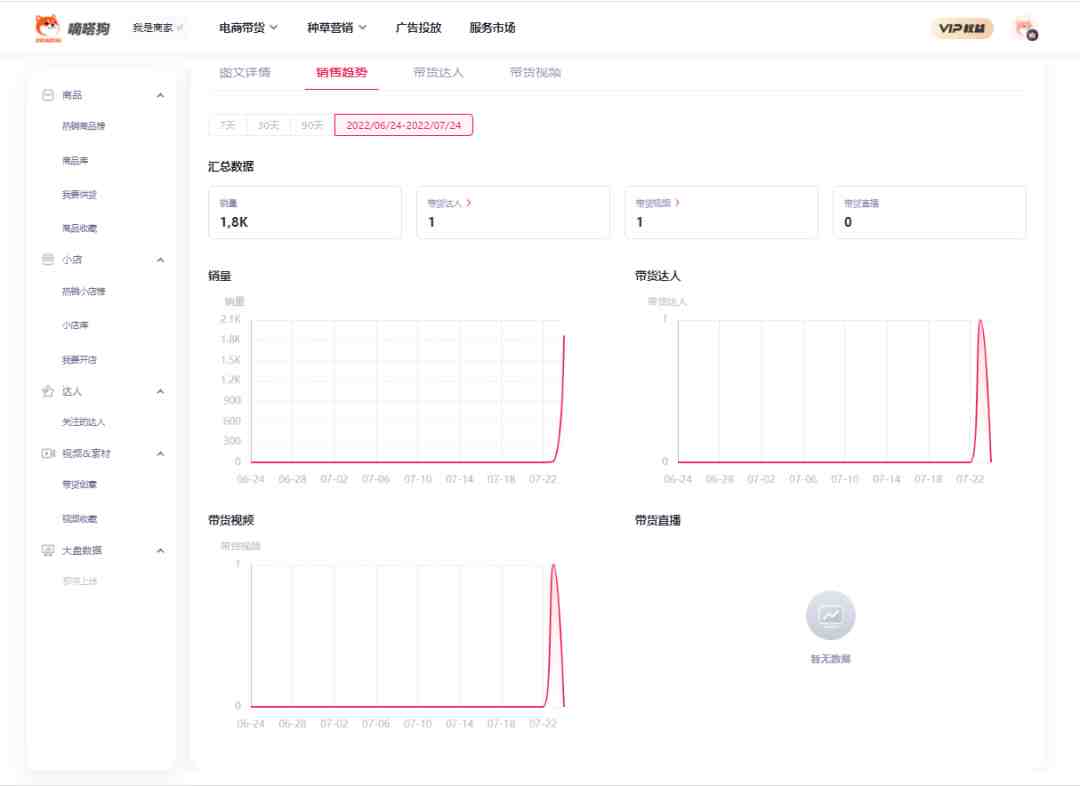The image size is (1080, 786).
Task: Click the 汇总数据 heading
Action: [x=231, y=167]
